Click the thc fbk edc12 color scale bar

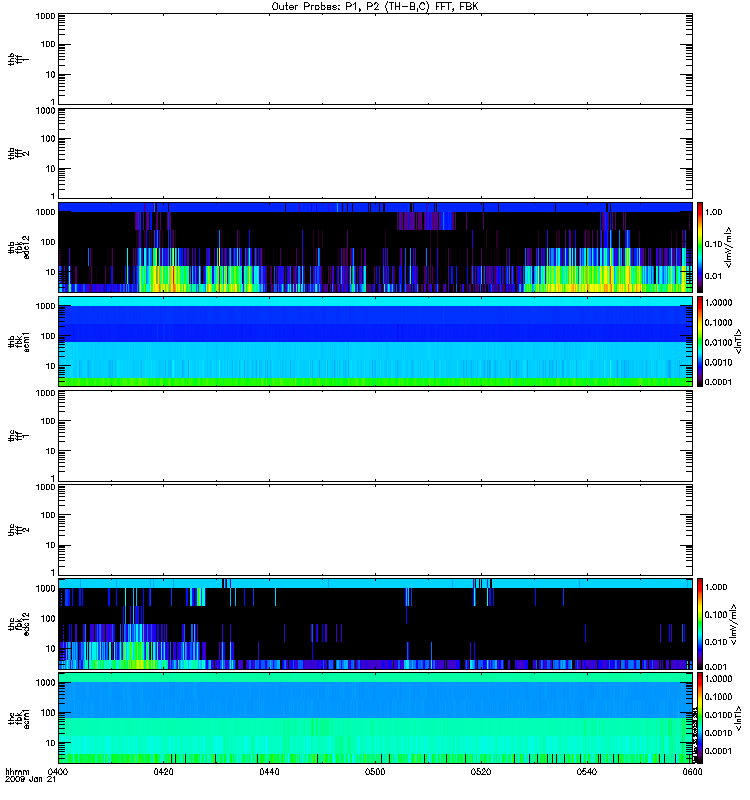click(x=700, y=624)
